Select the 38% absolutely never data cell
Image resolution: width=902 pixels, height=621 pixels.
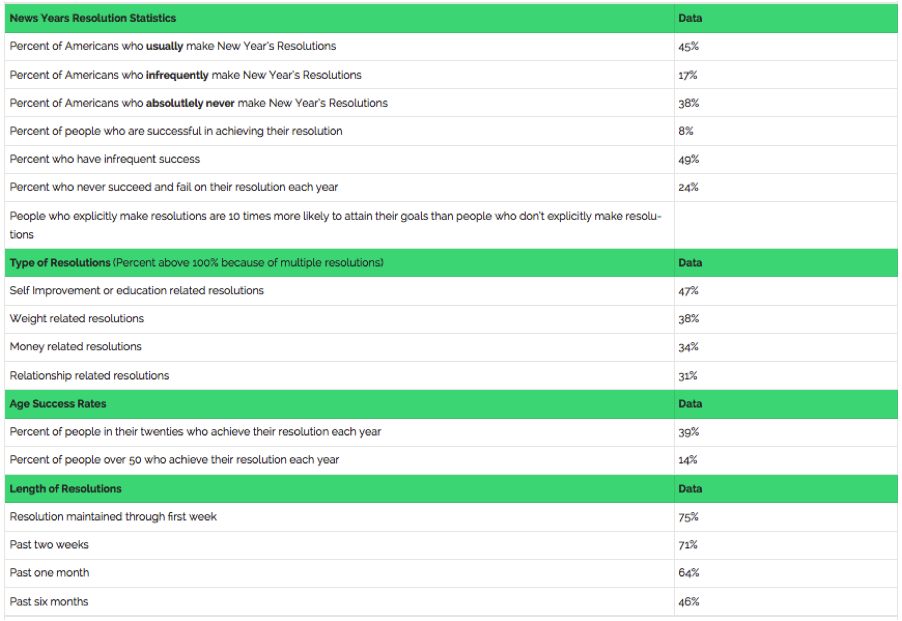tap(689, 104)
